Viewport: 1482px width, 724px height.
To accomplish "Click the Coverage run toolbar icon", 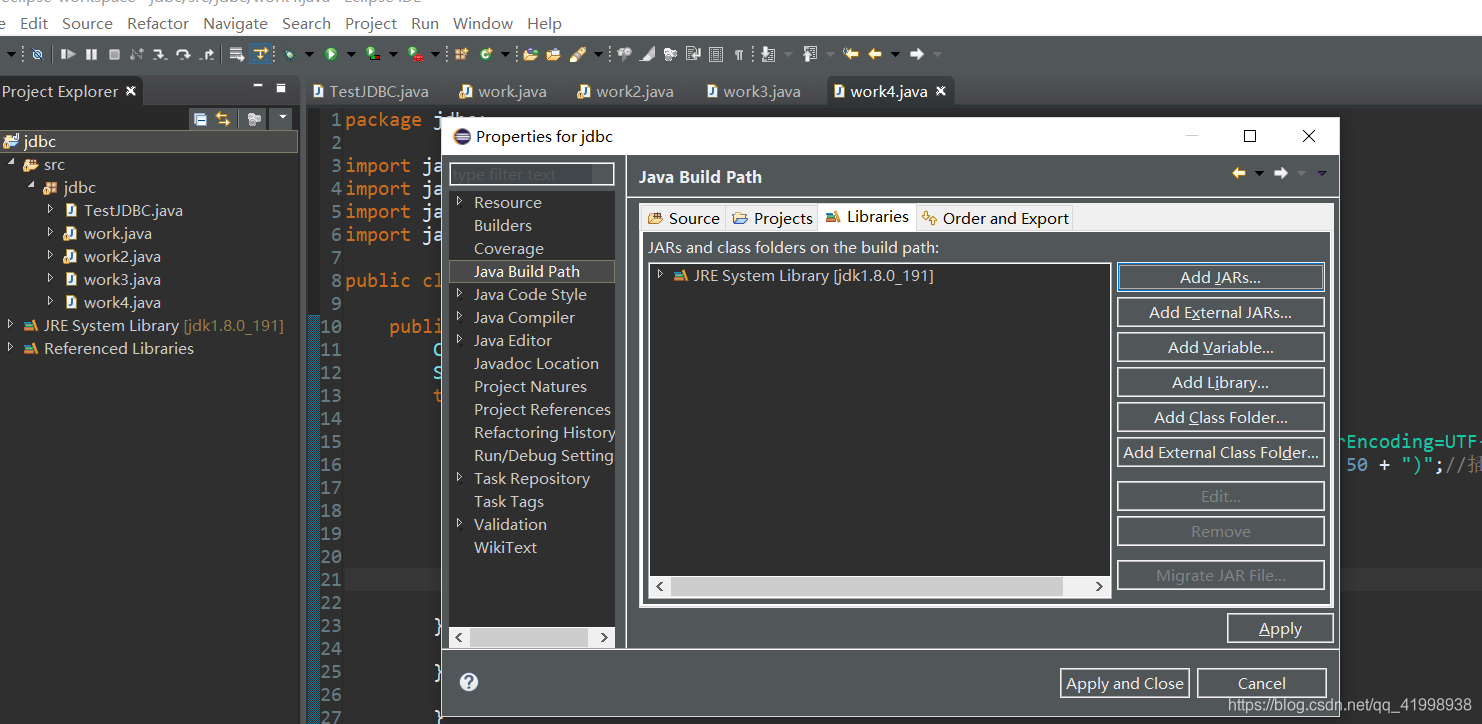I will [x=373, y=54].
